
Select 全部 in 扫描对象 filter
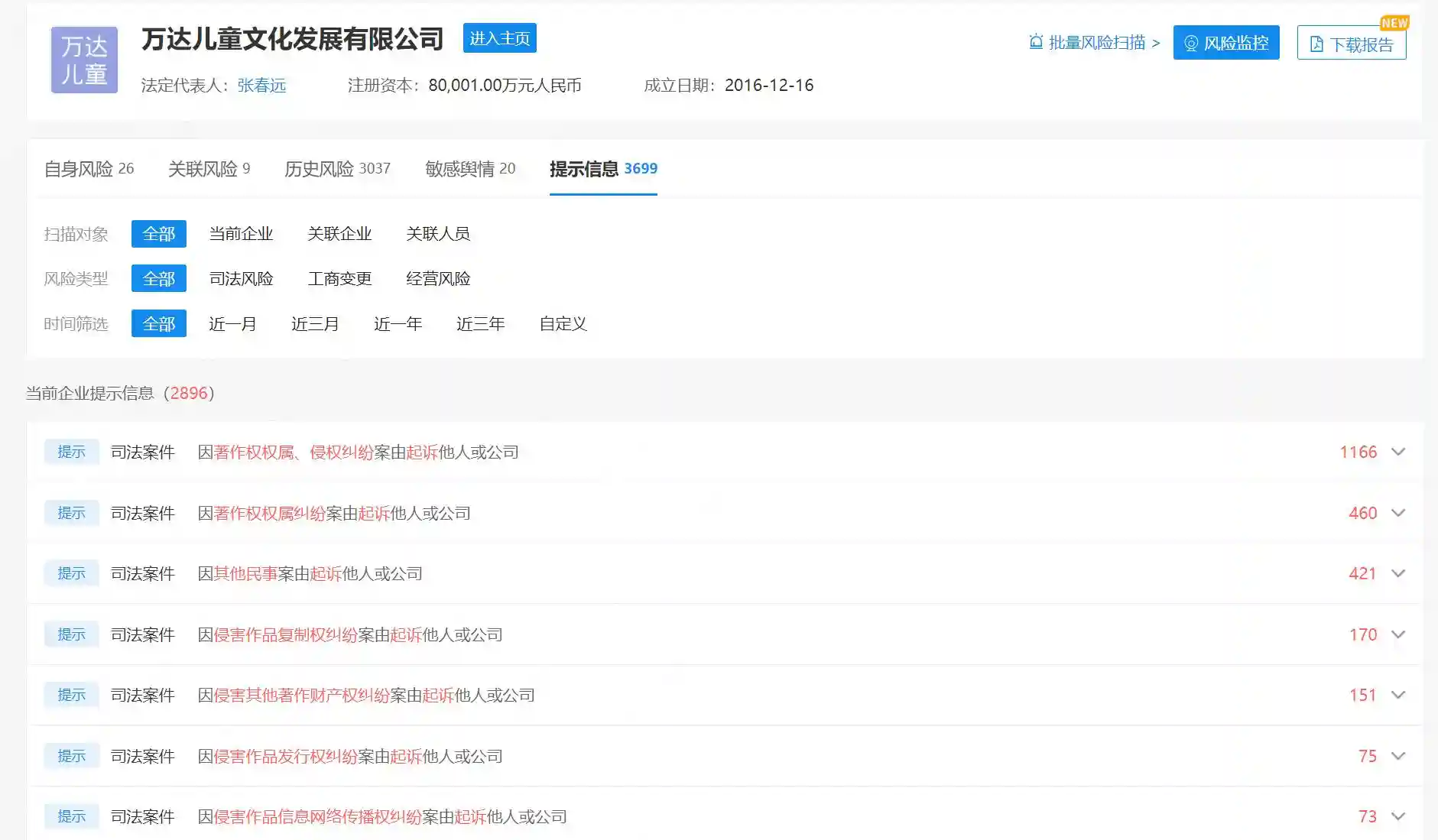(x=159, y=234)
